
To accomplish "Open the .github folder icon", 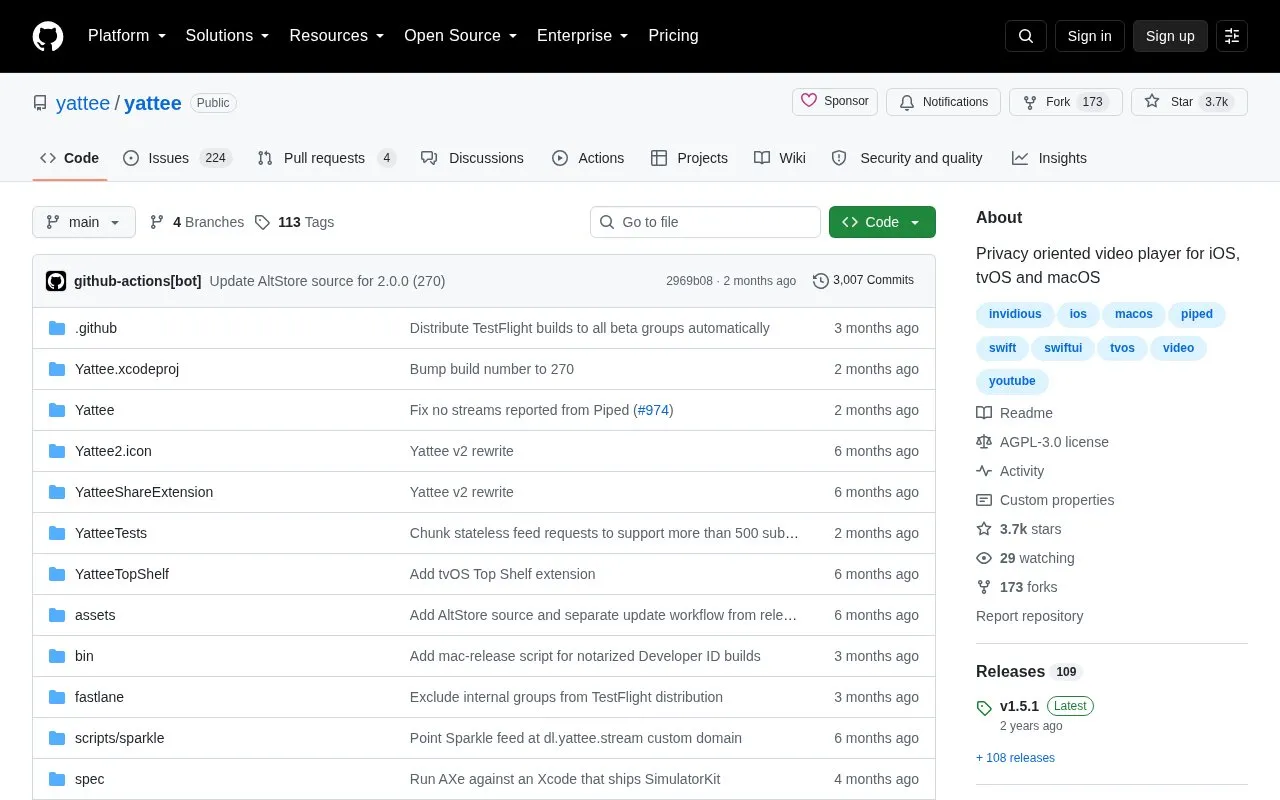I will (x=57, y=328).
